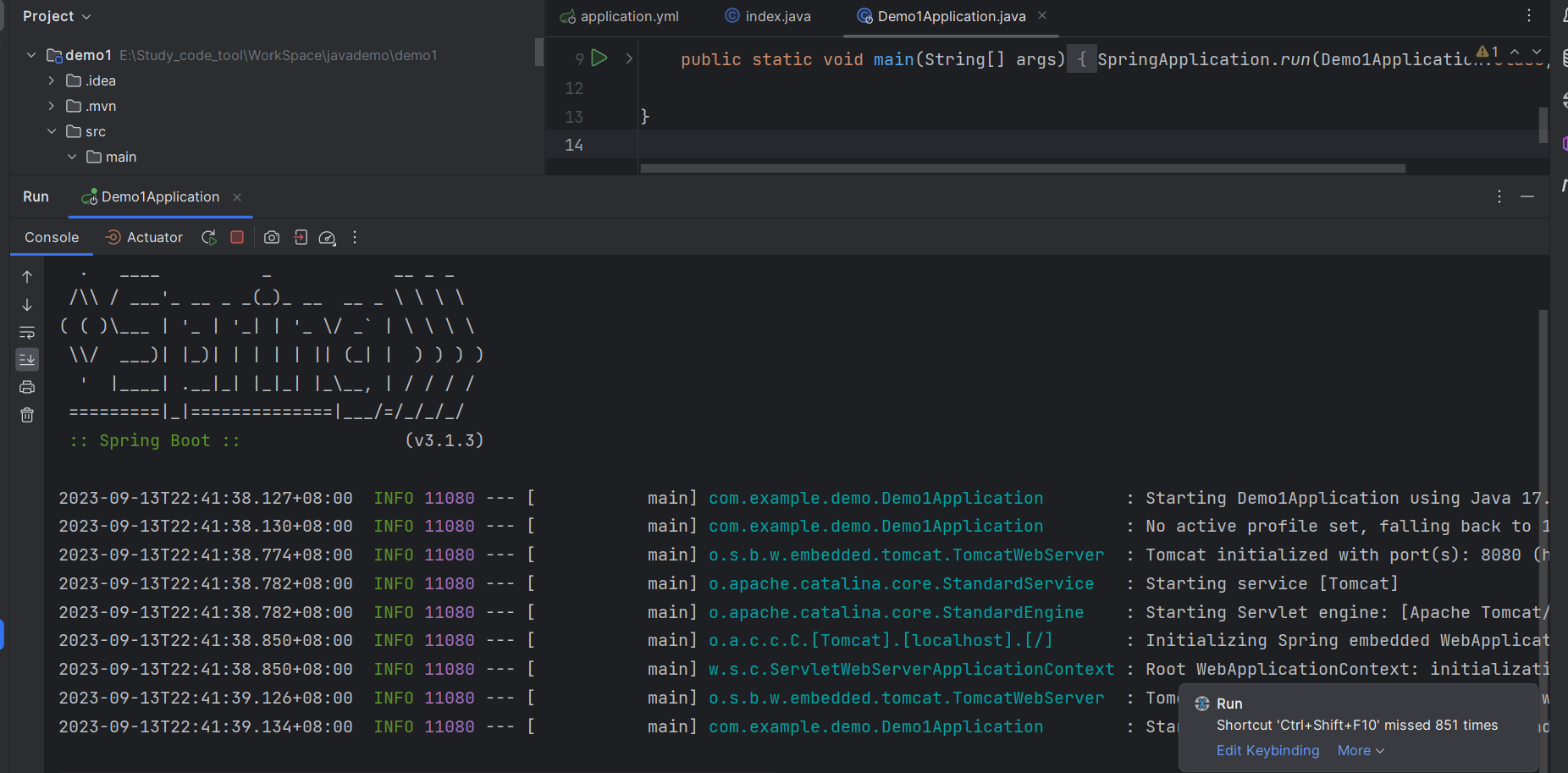1568x773 pixels.
Task: Click the project tree vertical scrollbar
Action: [538, 52]
